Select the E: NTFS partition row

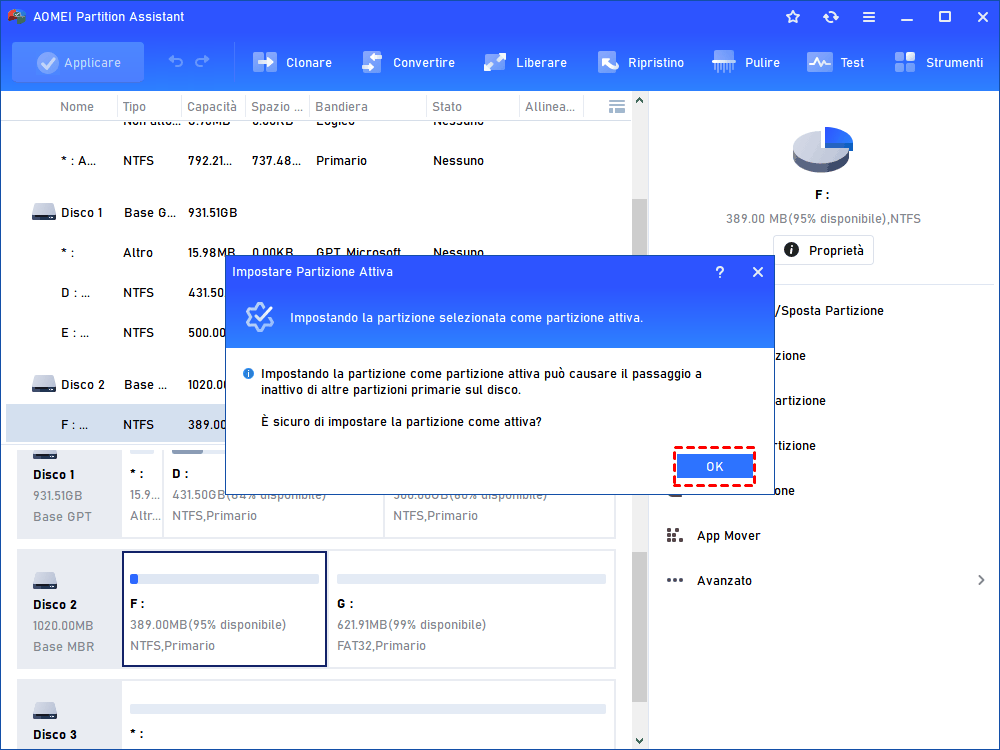(x=116, y=333)
